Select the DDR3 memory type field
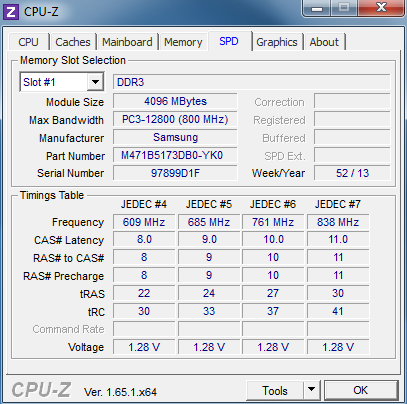The height and width of the screenshot is (404, 407). tap(251, 82)
